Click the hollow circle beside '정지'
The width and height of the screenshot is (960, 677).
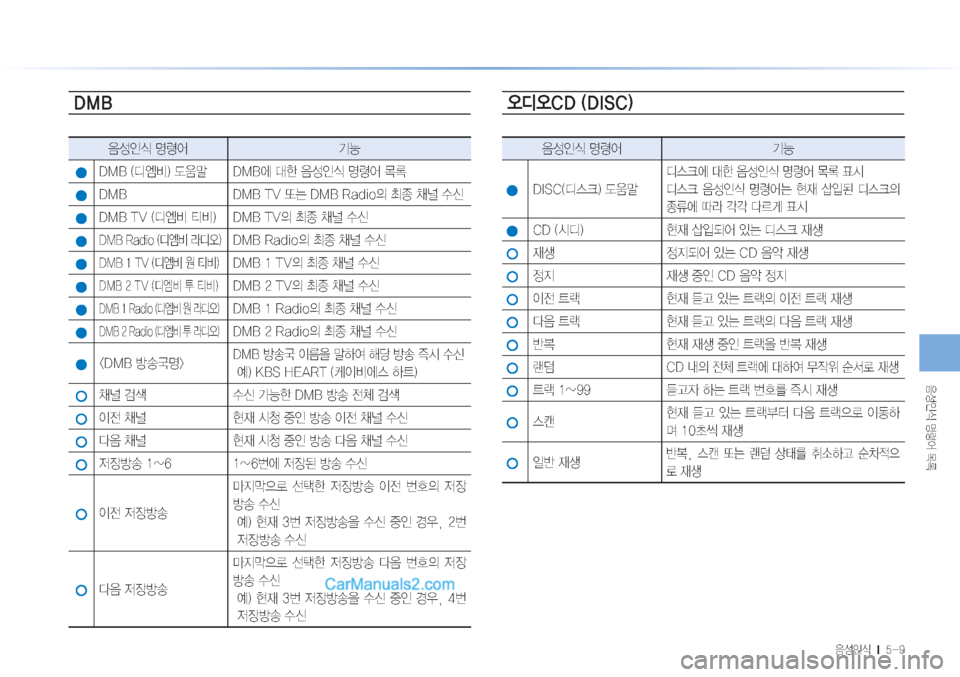512,277
